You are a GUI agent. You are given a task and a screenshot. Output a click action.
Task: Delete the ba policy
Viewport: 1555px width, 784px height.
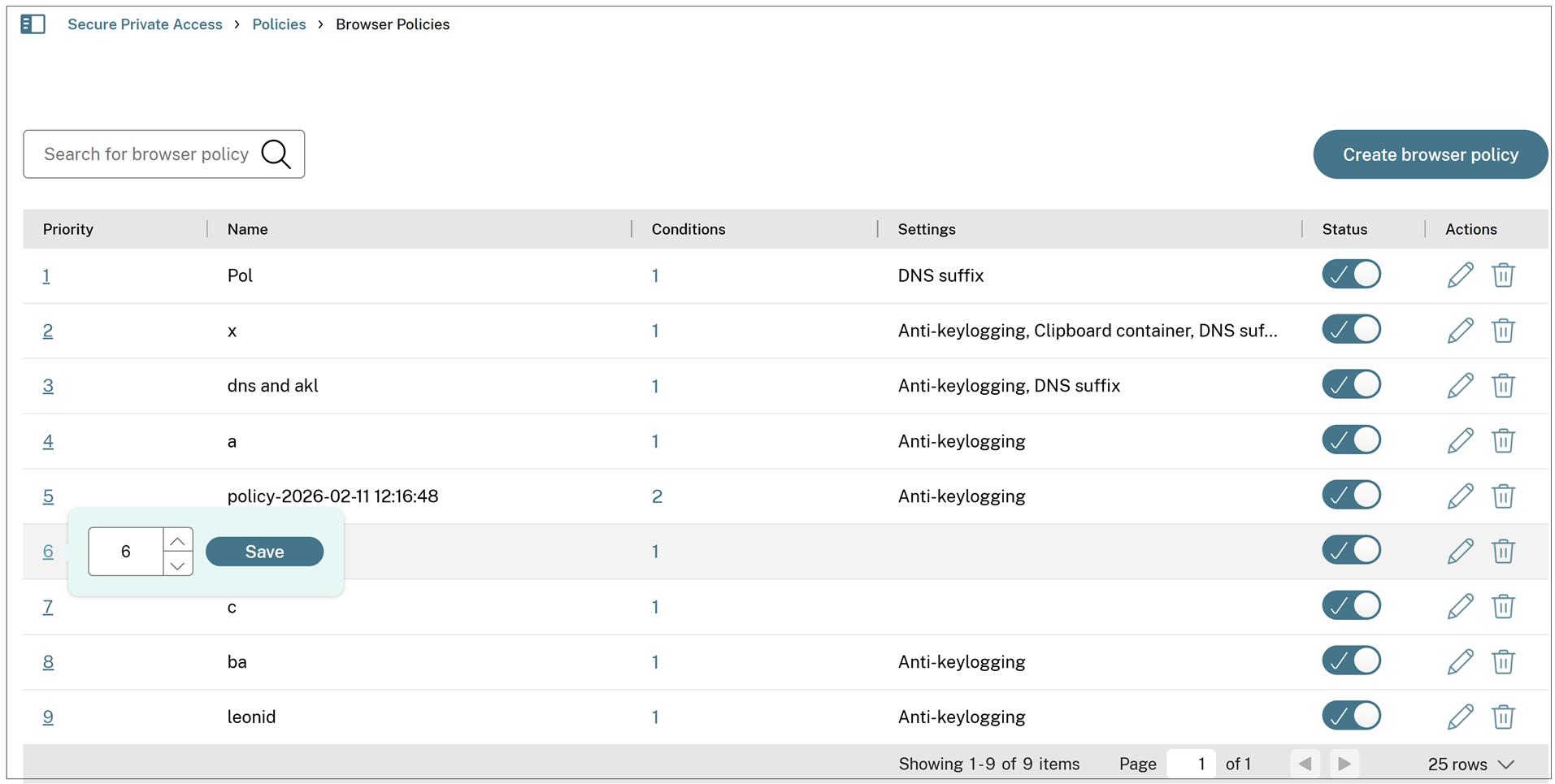coord(1503,662)
